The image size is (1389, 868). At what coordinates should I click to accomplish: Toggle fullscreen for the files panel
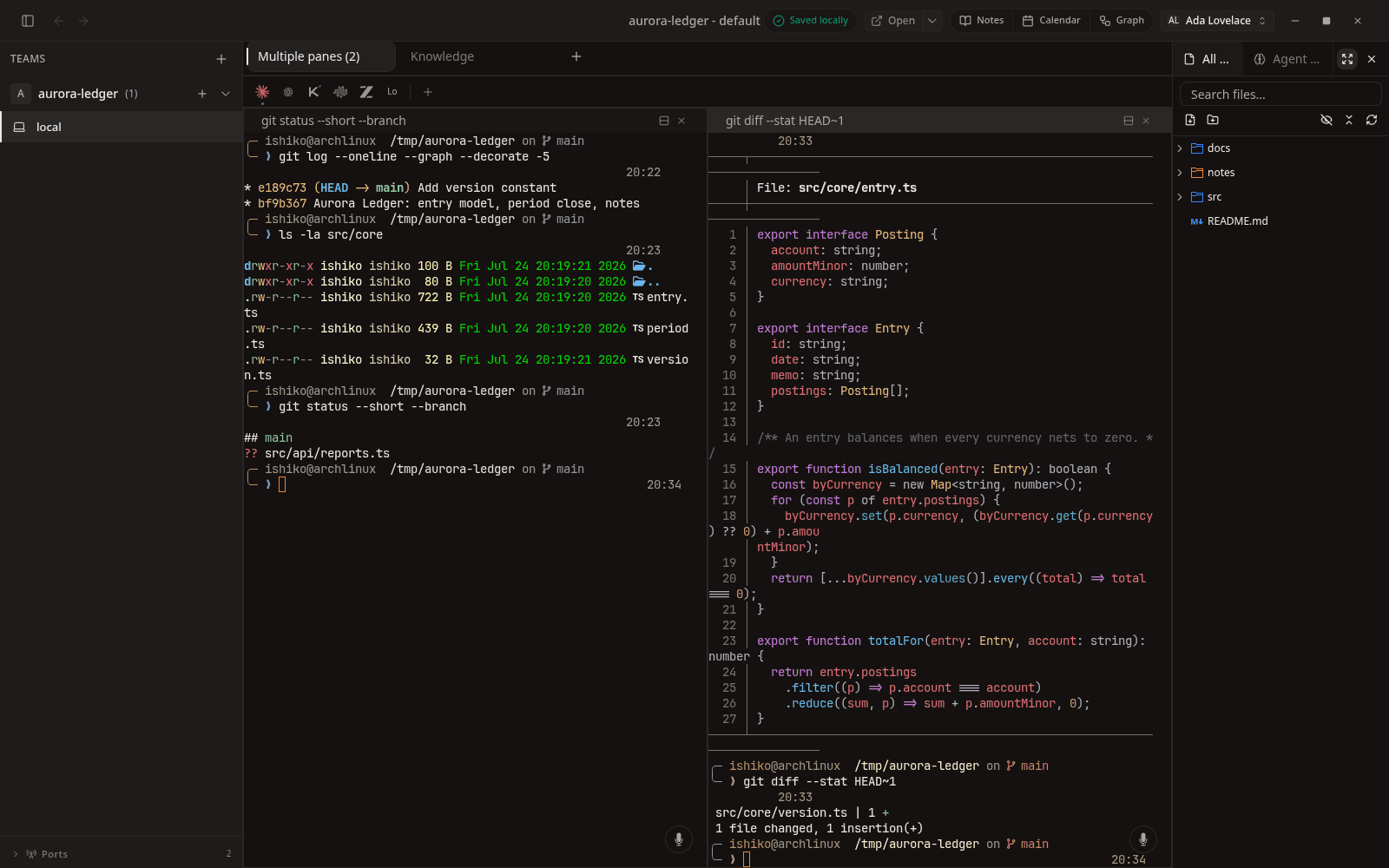tap(1347, 59)
